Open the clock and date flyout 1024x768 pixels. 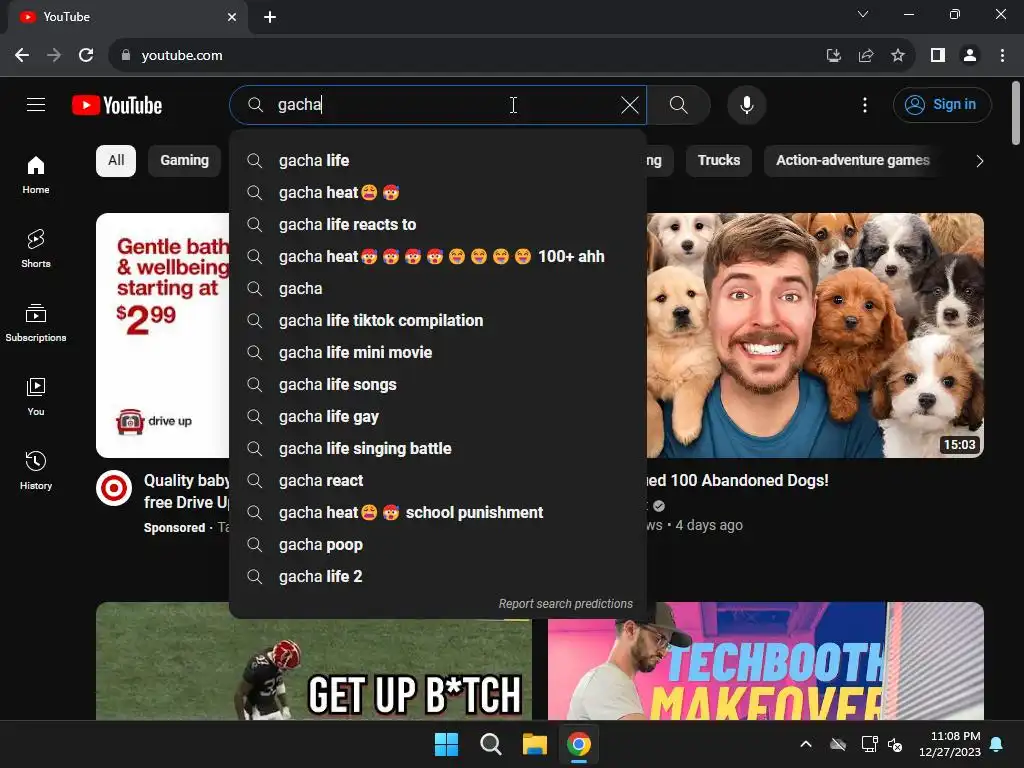click(x=949, y=744)
